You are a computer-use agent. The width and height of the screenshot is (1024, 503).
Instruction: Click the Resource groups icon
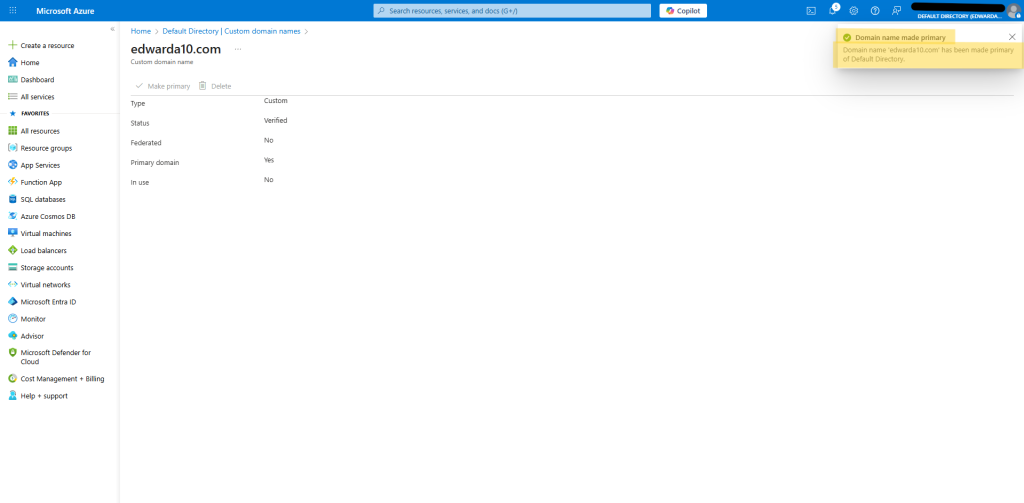click(x=12, y=148)
